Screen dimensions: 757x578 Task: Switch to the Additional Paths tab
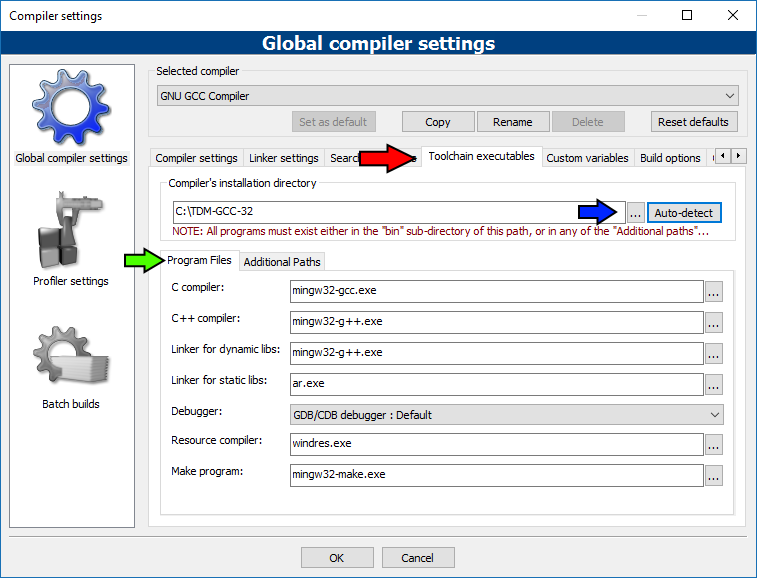(x=281, y=262)
